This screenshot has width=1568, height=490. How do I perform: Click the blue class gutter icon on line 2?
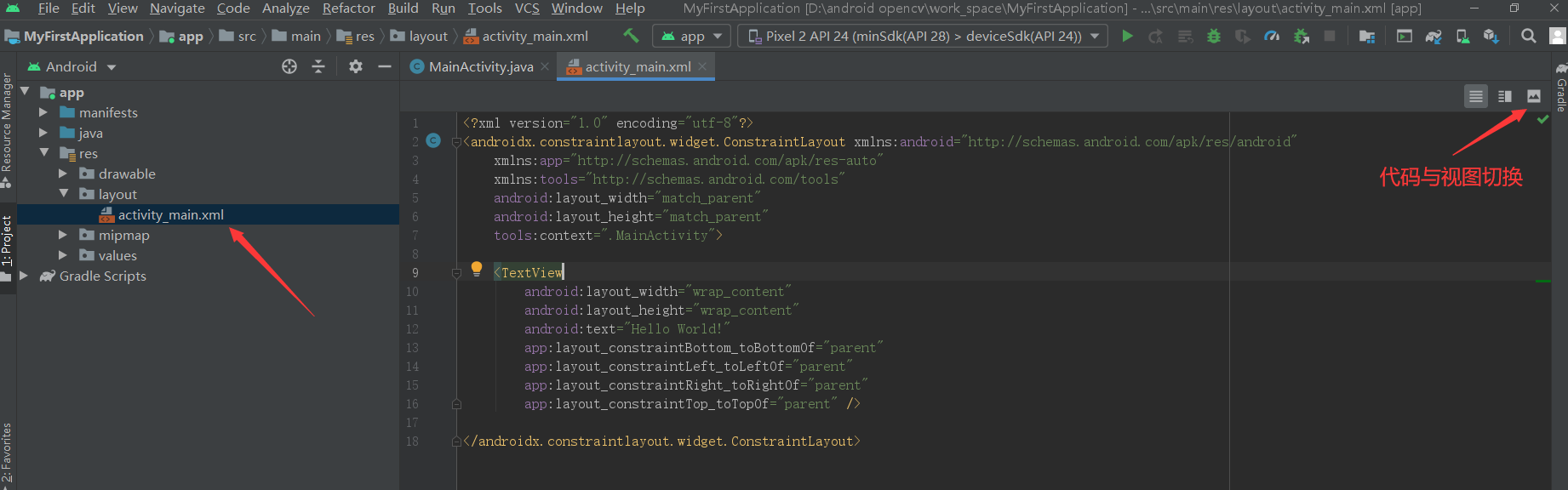pos(433,140)
